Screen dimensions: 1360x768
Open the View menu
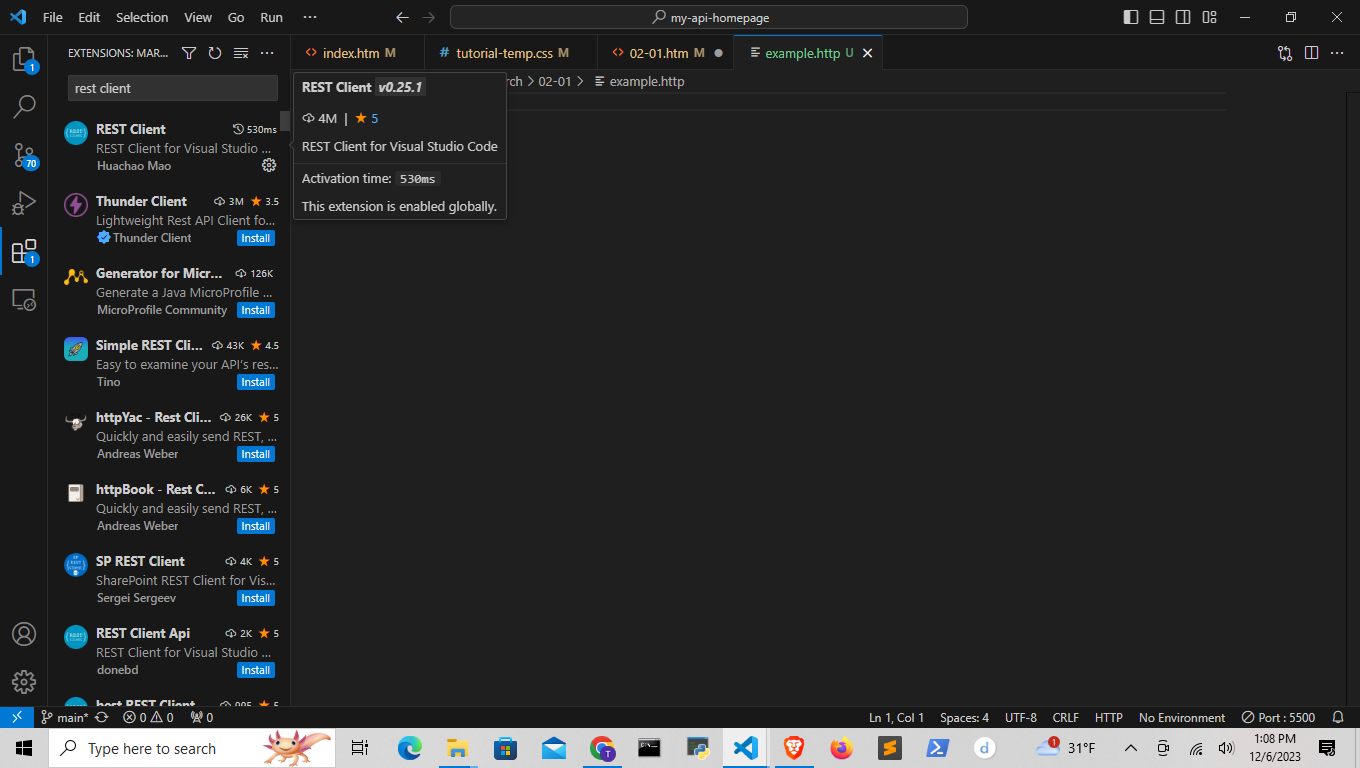point(198,18)
